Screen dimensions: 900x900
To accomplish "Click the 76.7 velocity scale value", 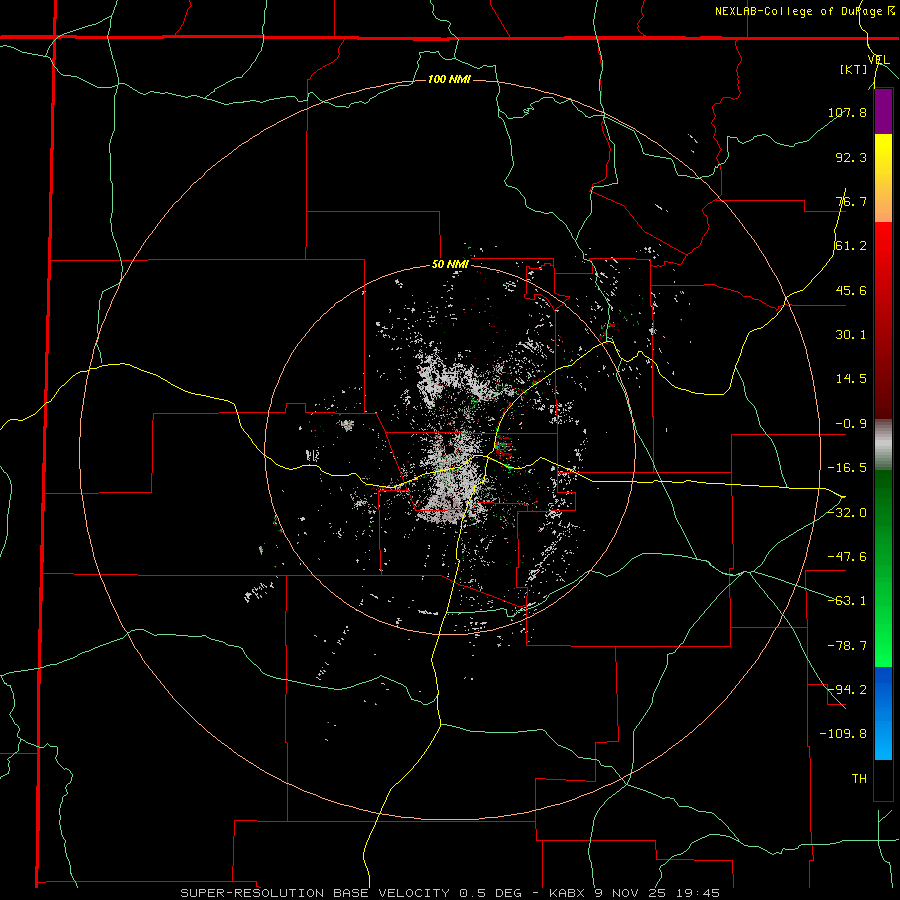I will 851,201.
